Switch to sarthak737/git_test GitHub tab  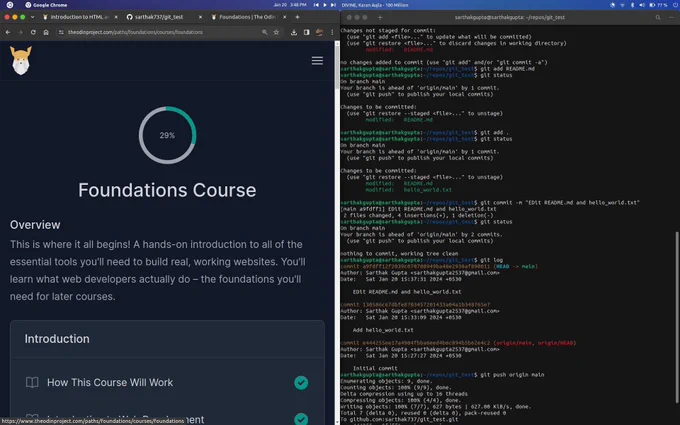tap(163, 17)
